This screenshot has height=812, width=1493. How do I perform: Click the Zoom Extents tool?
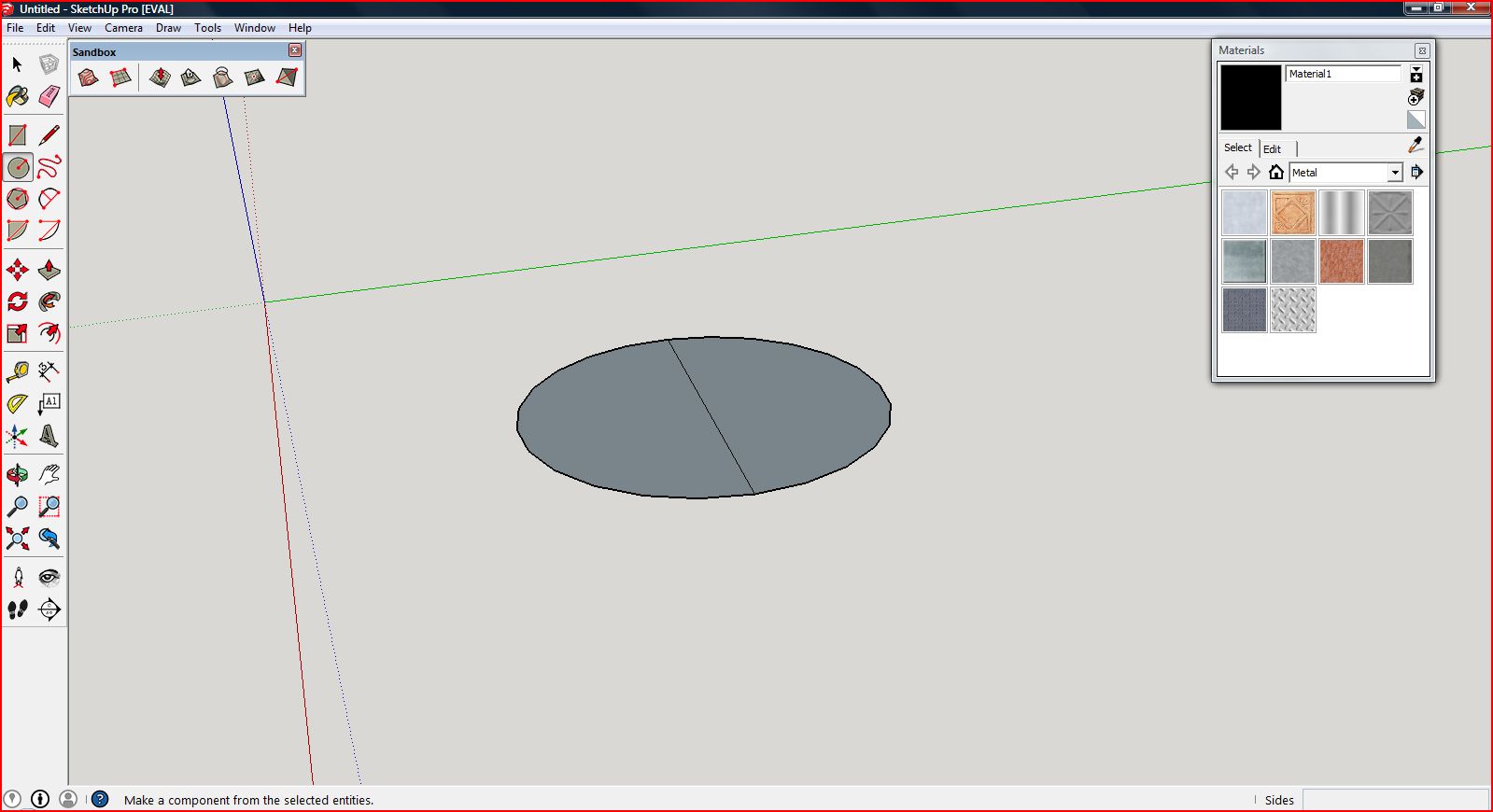17,539
